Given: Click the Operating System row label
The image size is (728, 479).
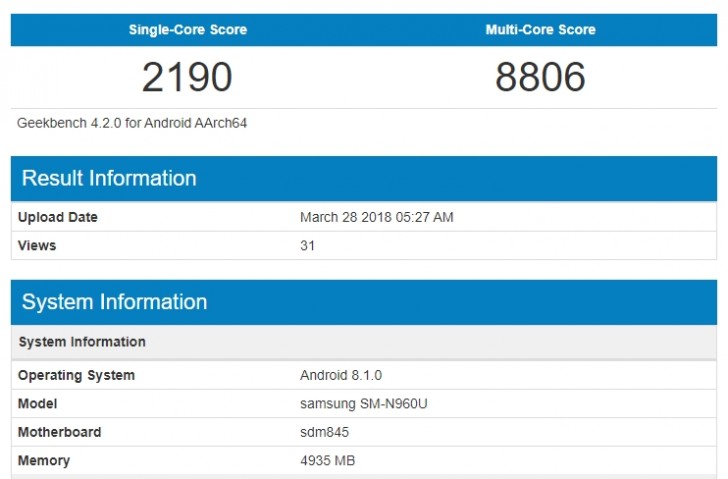Looking at the screenshot, I should 76,375.
